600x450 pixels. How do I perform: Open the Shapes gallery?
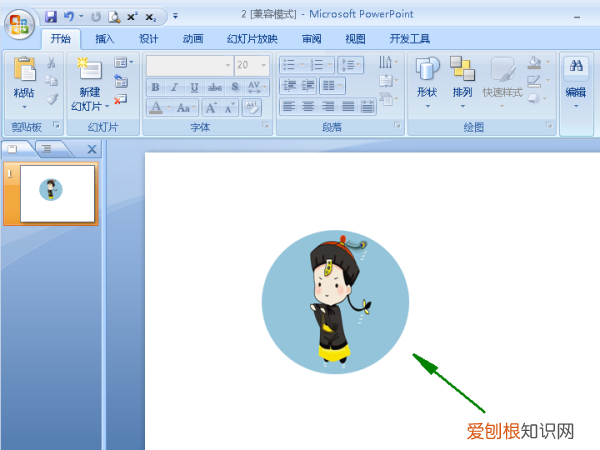(427, 83)
